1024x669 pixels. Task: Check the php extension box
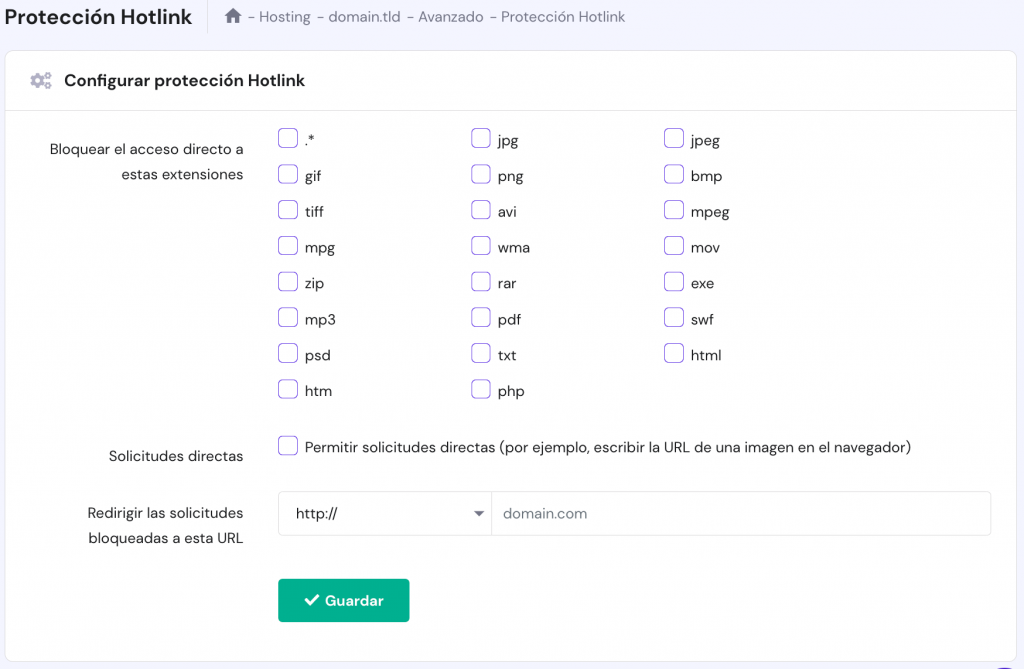tap(481, 389)
